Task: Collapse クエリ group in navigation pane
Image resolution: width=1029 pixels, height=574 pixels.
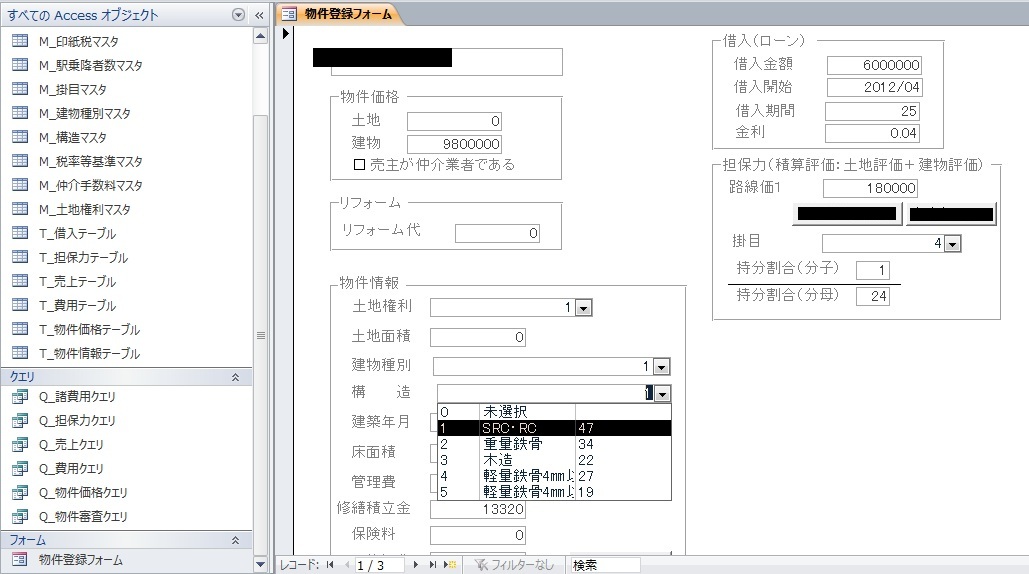Action: (235, 377)
